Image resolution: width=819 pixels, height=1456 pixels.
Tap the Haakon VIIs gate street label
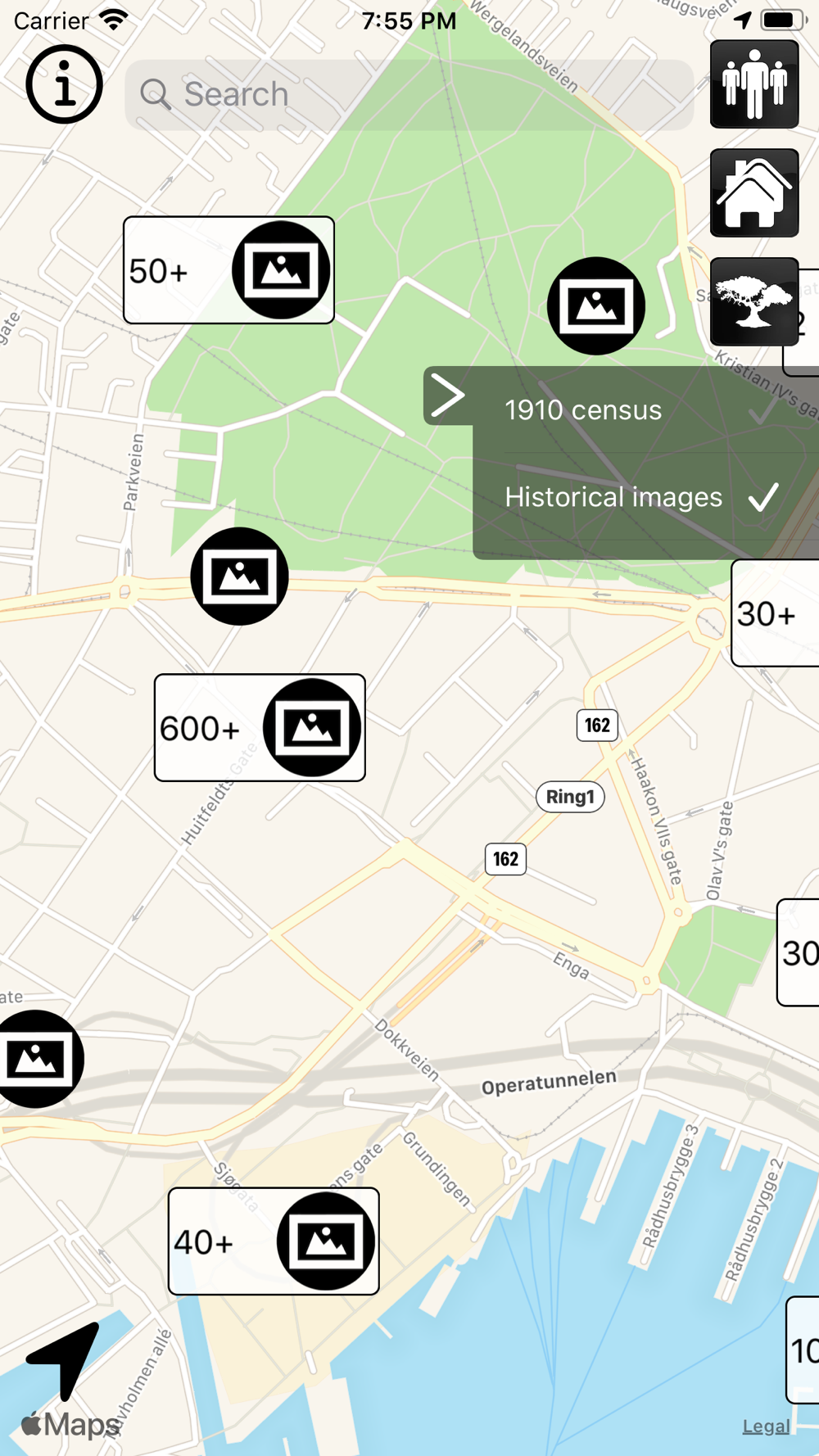coord(656,821)
